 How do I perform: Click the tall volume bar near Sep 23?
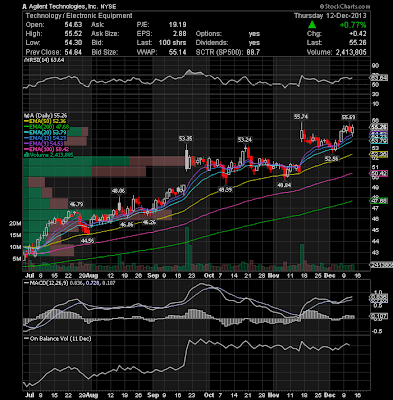pos(187,249)
